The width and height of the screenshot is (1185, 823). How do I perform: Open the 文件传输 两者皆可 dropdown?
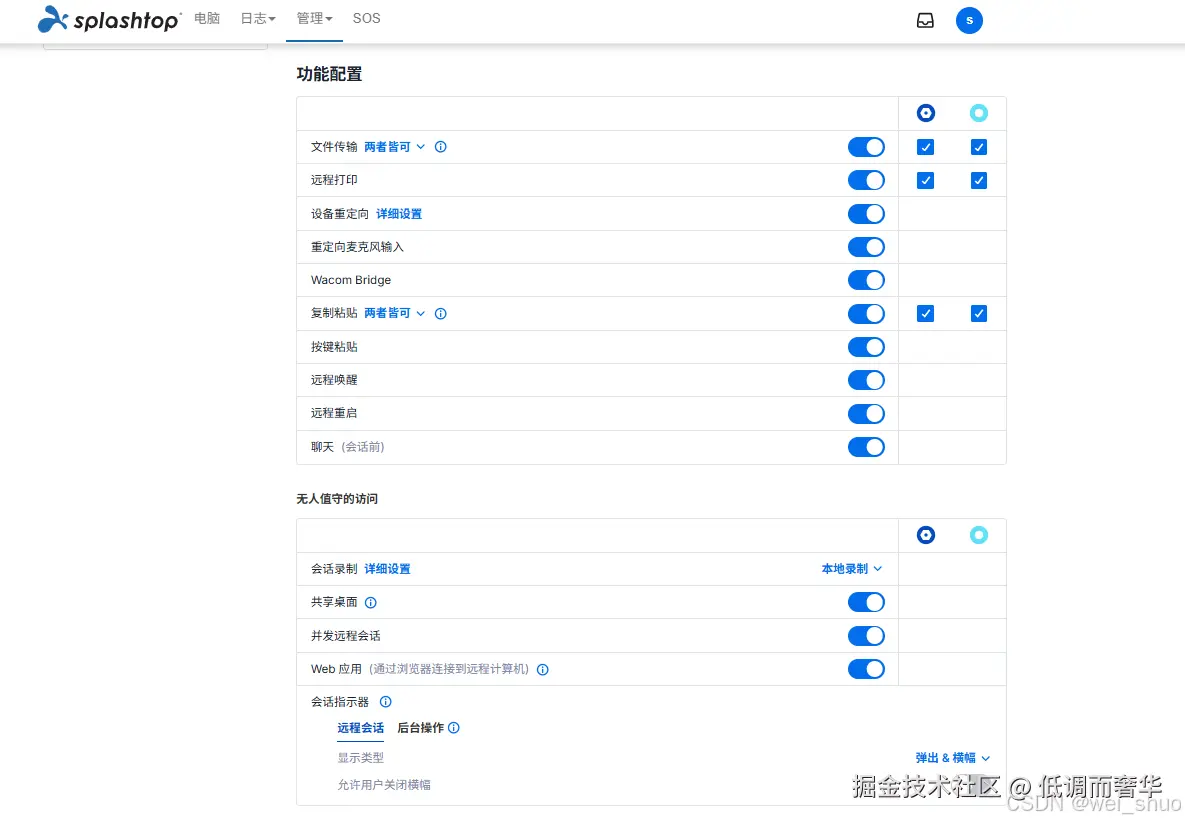pyautogui.click(x=391, y=146)
